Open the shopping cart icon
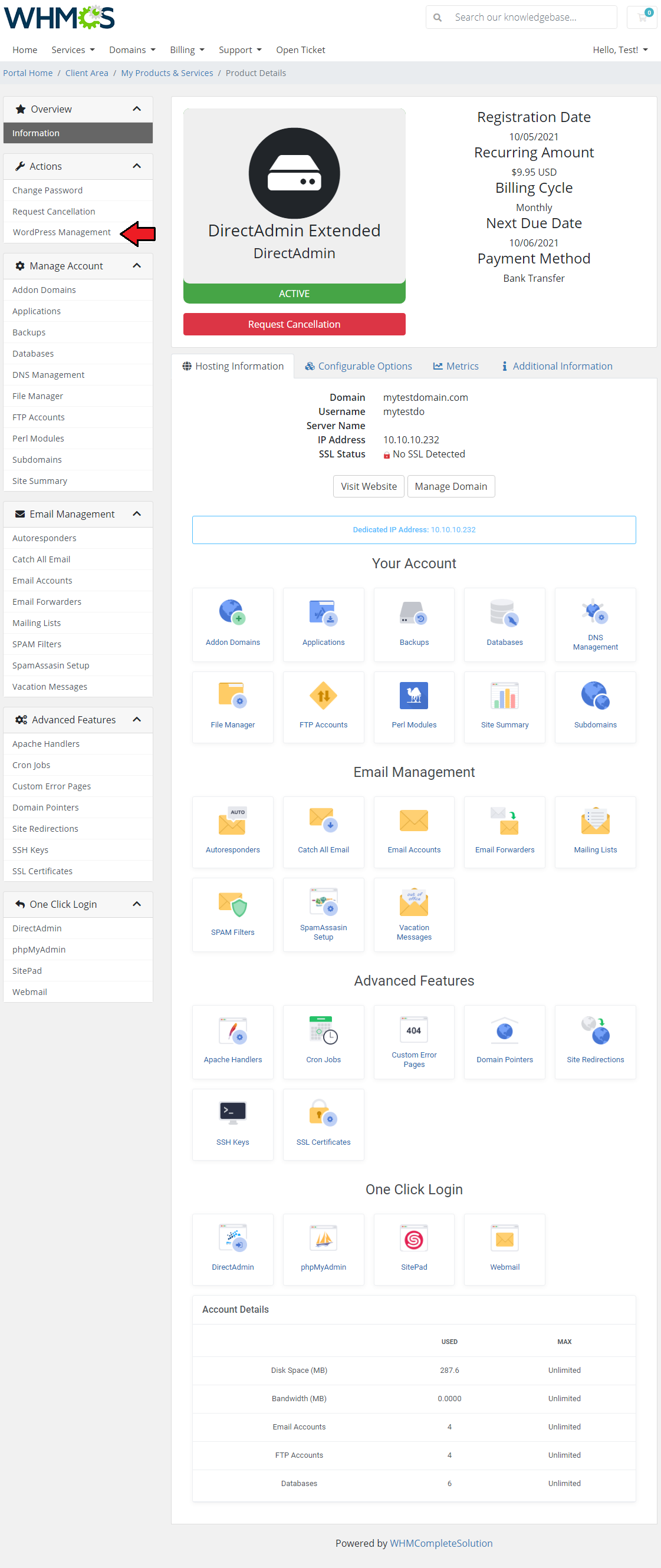This screenshot has height=1568, width=661. point(642,17)
